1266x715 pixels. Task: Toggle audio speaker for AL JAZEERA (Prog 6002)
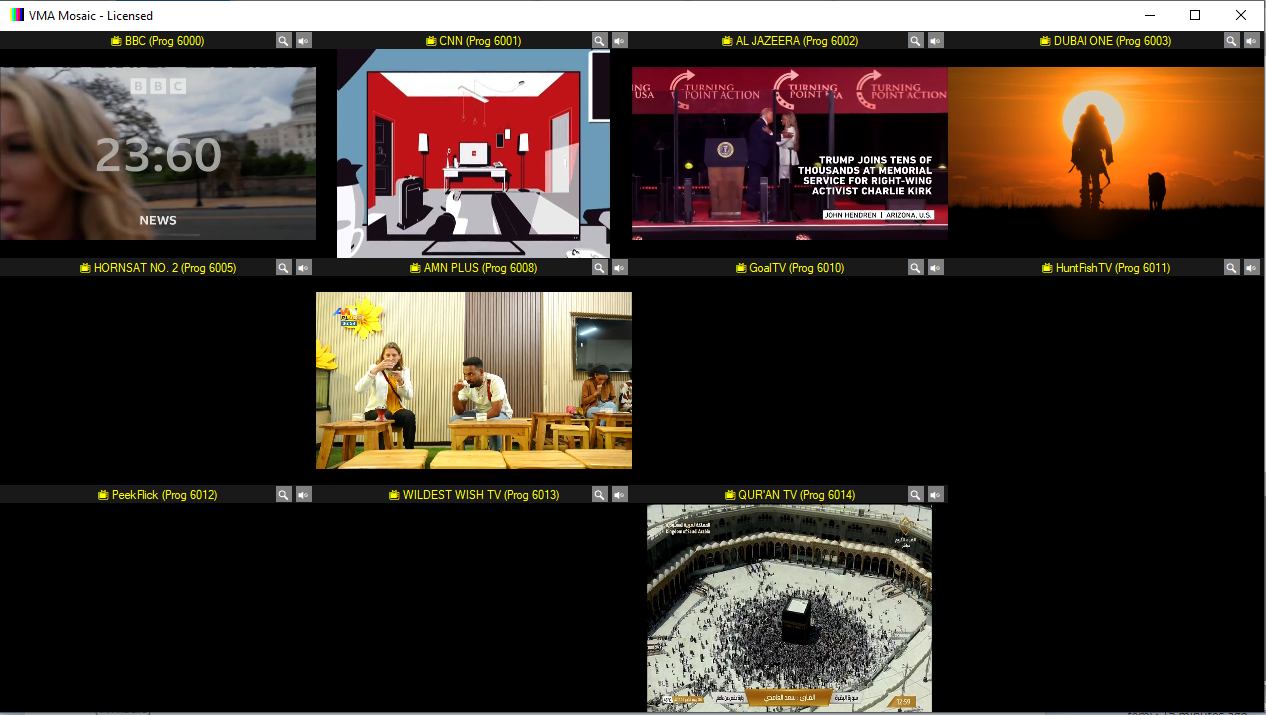tap(936, 41)
